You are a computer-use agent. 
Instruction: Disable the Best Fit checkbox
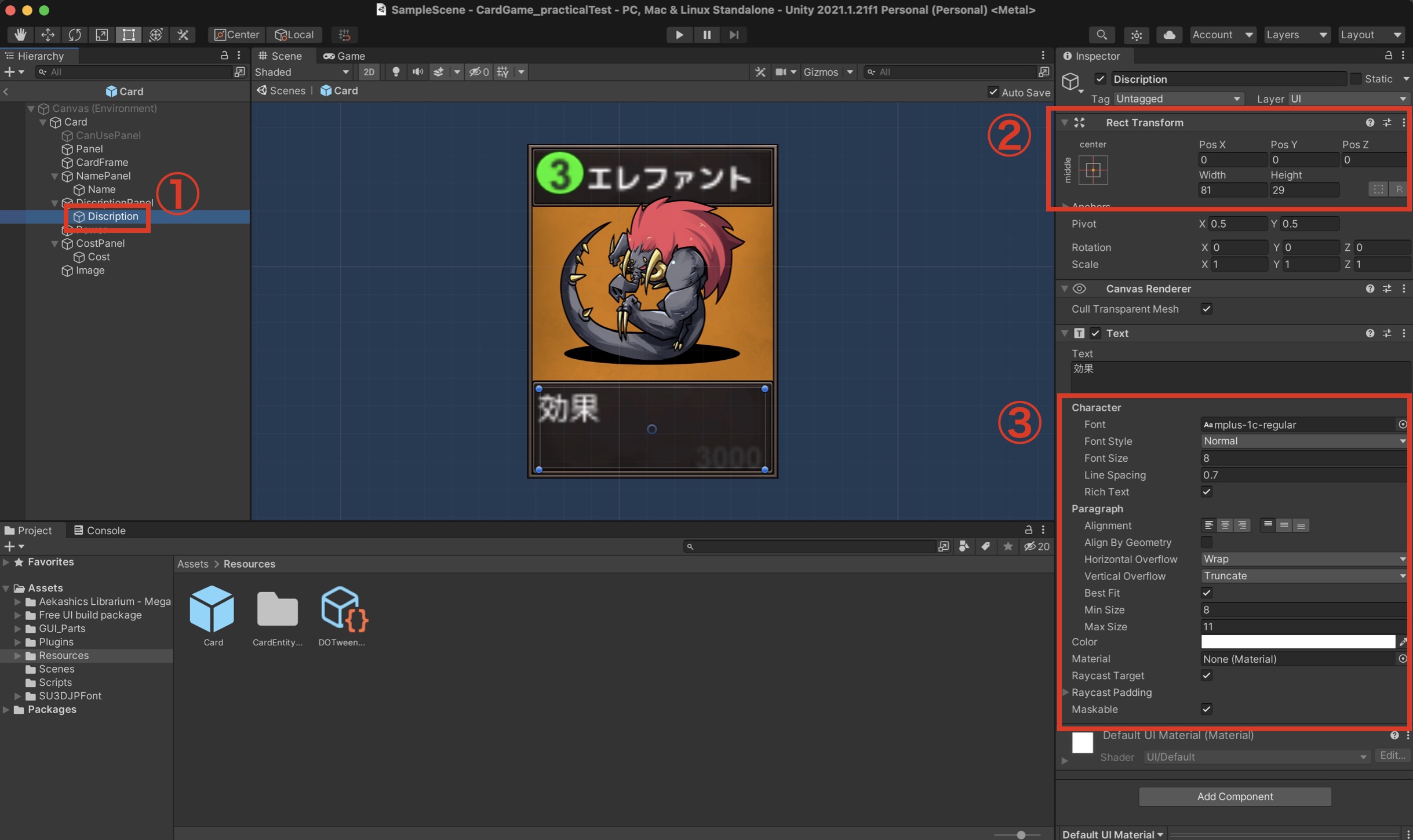(1207, 593)
